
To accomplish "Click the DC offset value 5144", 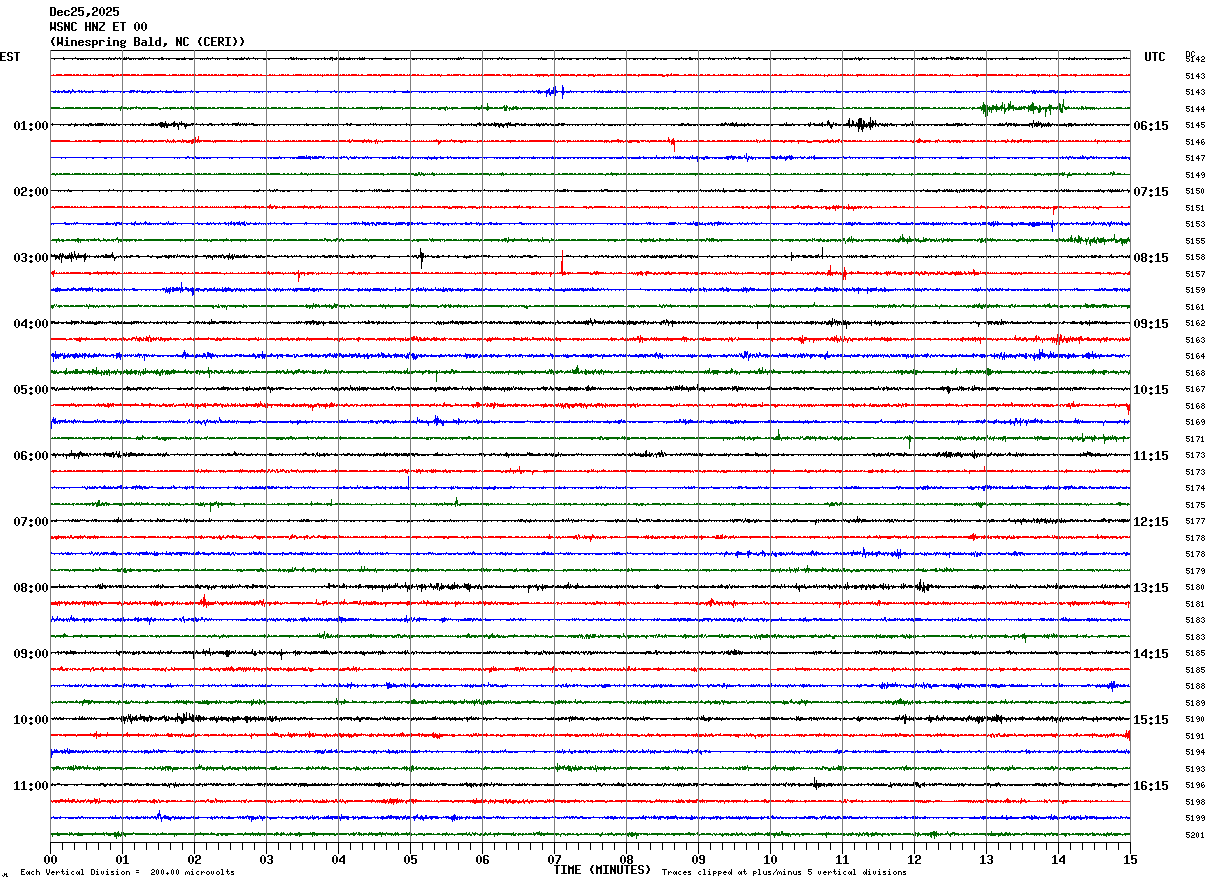I will (1195, 109).
